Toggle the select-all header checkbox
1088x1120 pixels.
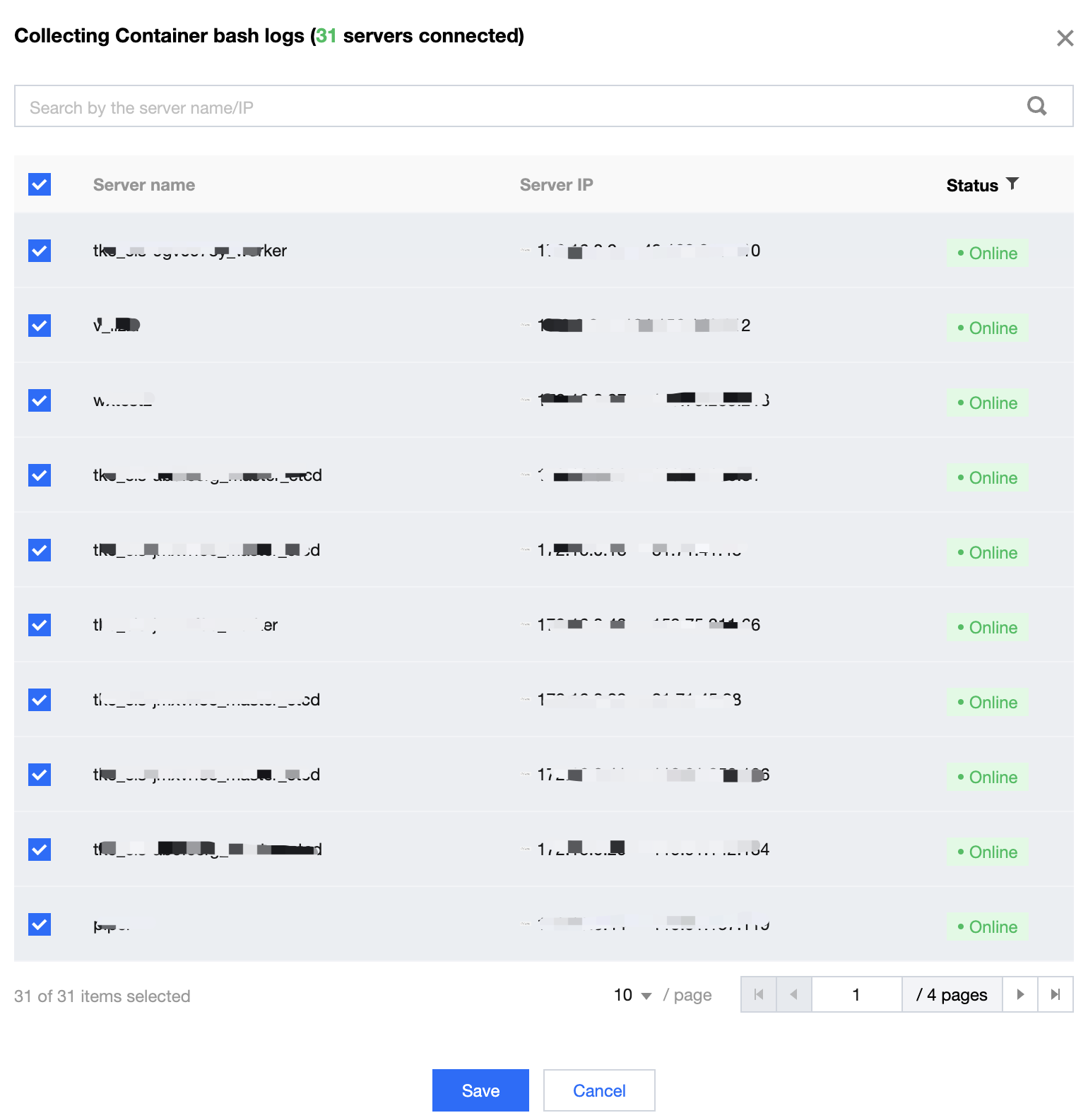point(40,184)
